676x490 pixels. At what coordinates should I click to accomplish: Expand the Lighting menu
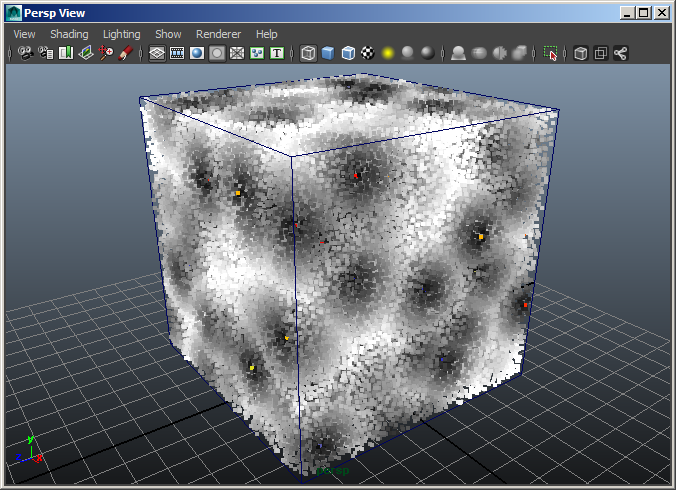pos(122,34)
